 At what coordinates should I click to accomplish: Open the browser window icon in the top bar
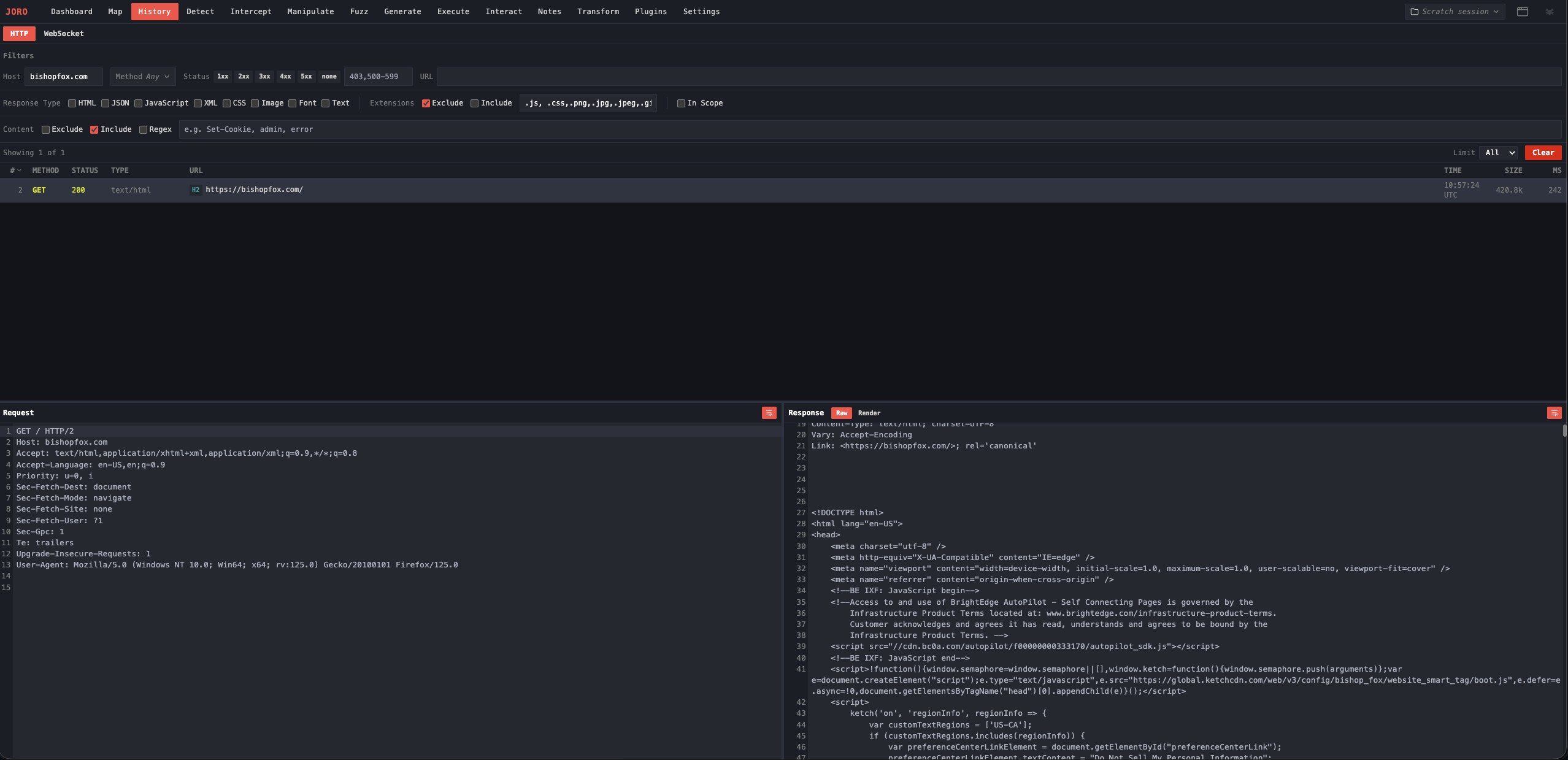(1522, 12)
